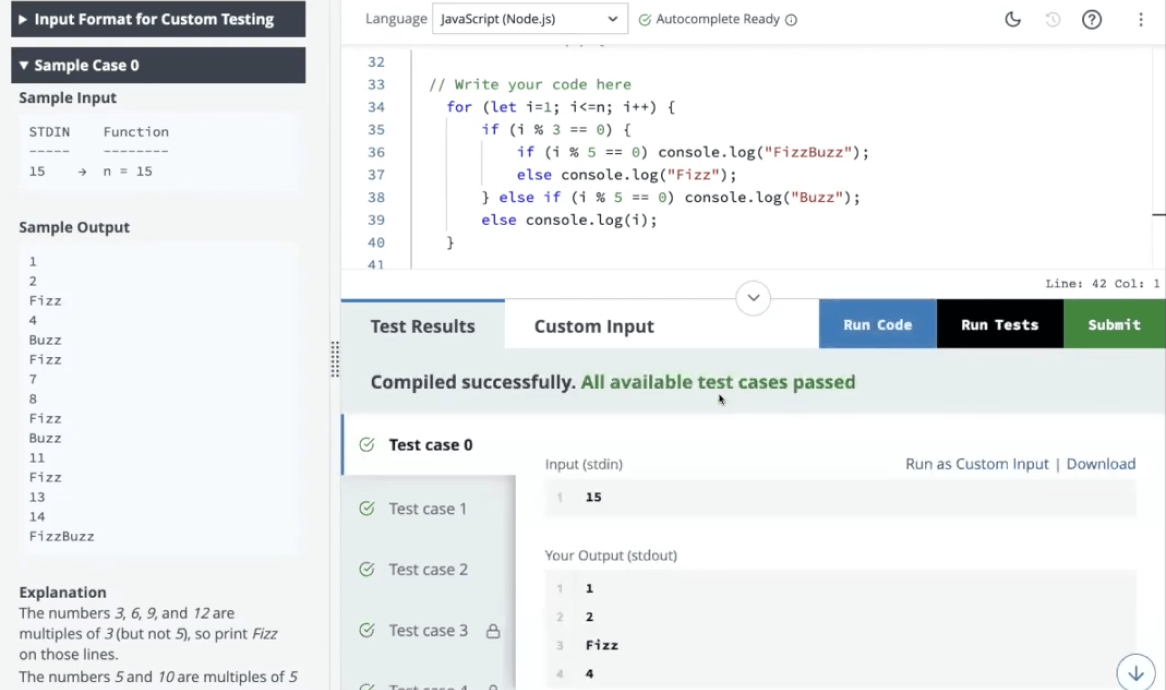Click the Line: 42 Col: 1 status
Viewport: 1166px width, 690px height.
pyautogui.click(x=1102, y=283)
